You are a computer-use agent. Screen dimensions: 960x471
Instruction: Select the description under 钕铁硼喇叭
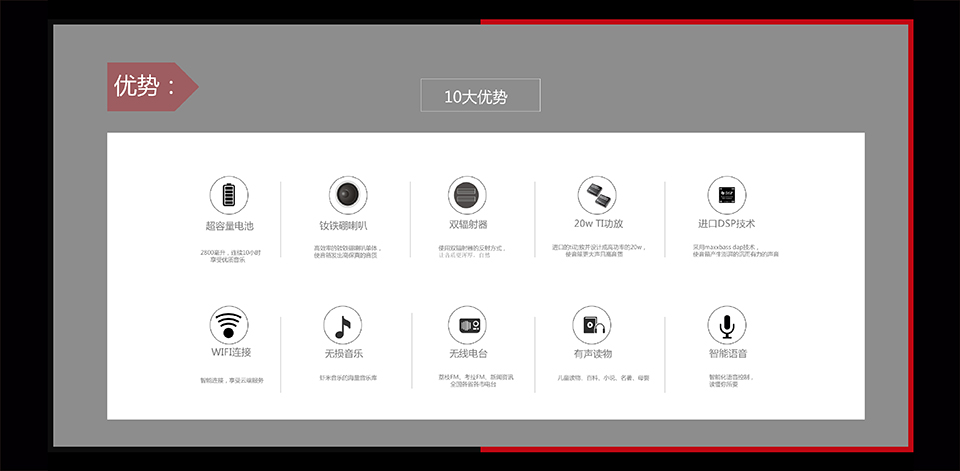(347, 252)
